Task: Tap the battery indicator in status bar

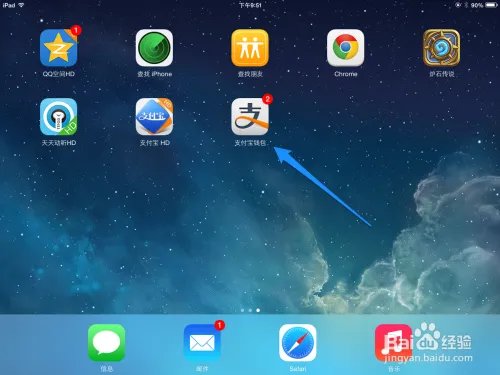Action: click(x=491, y=5)
